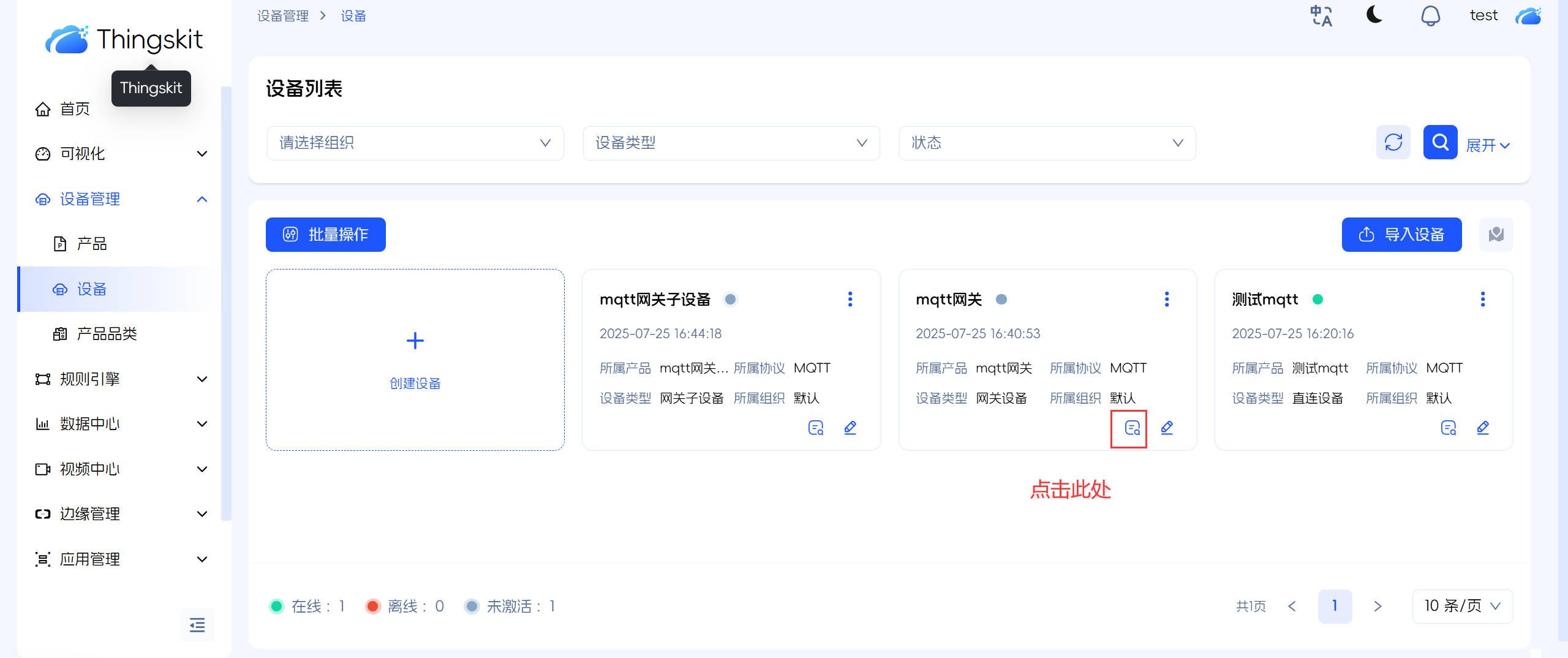Click the blue search icon button
1568x658 pixels.
tap(1440, 143)
